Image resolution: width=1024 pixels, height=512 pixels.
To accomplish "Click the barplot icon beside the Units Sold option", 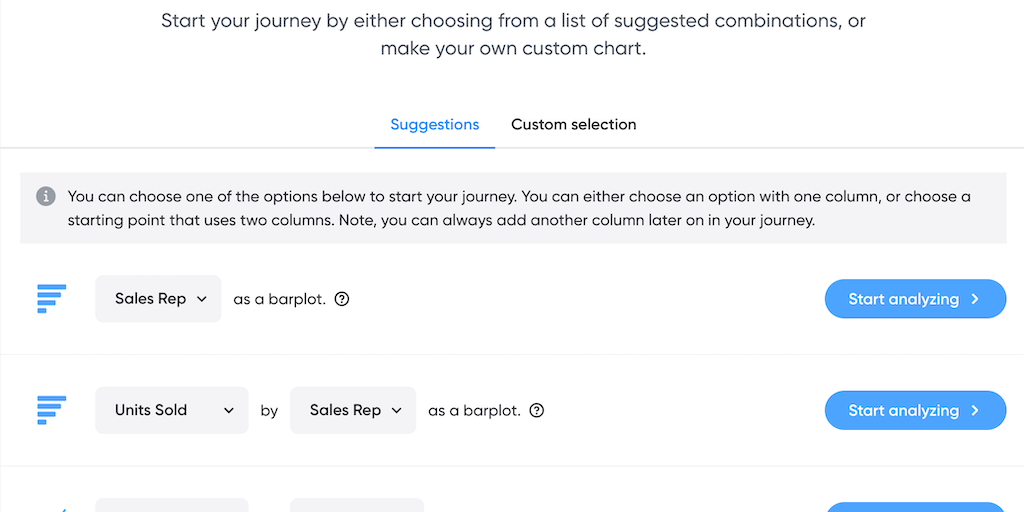I will point(51,410).
